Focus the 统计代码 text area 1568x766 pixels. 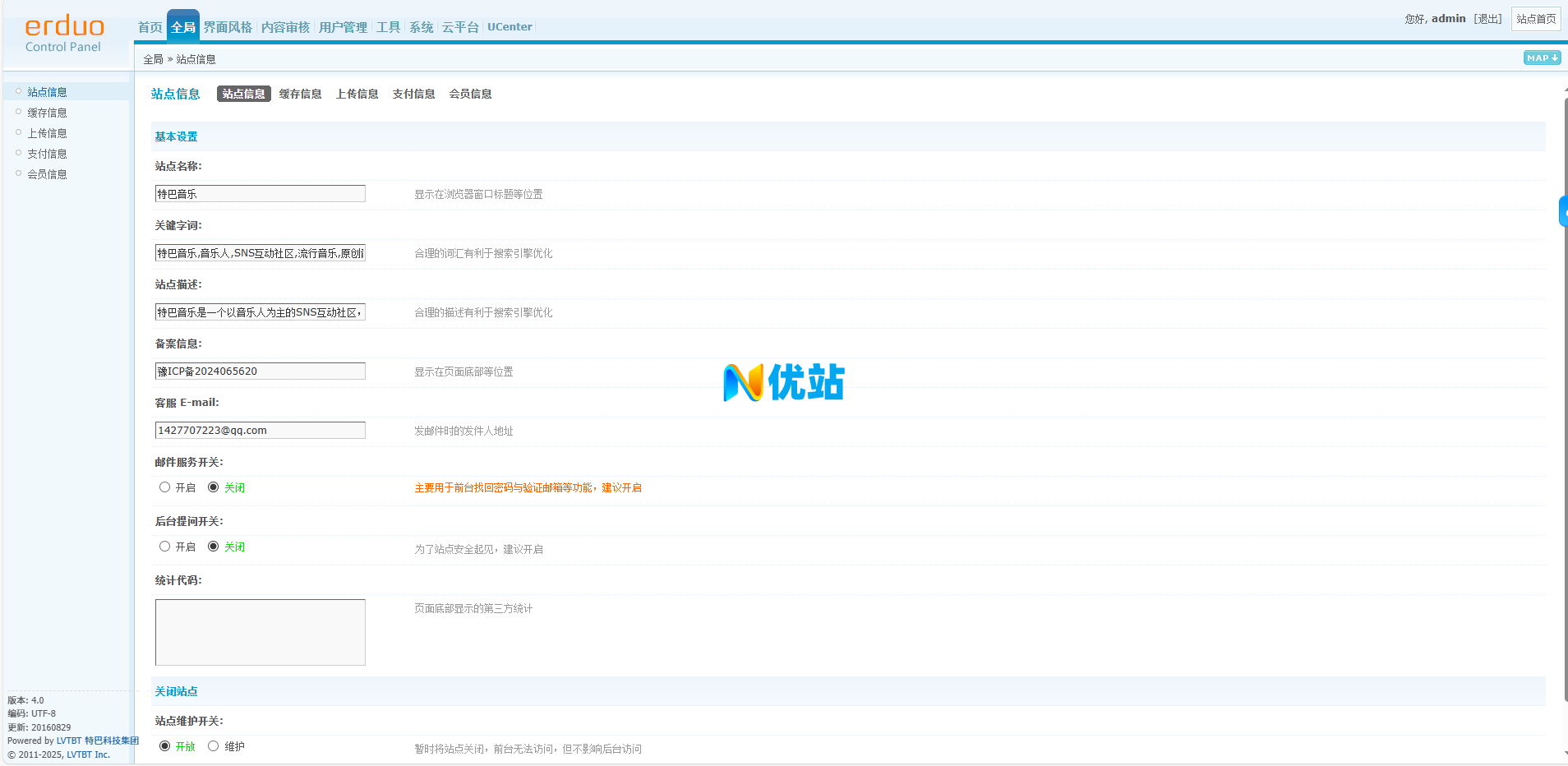tap(260, 632)
